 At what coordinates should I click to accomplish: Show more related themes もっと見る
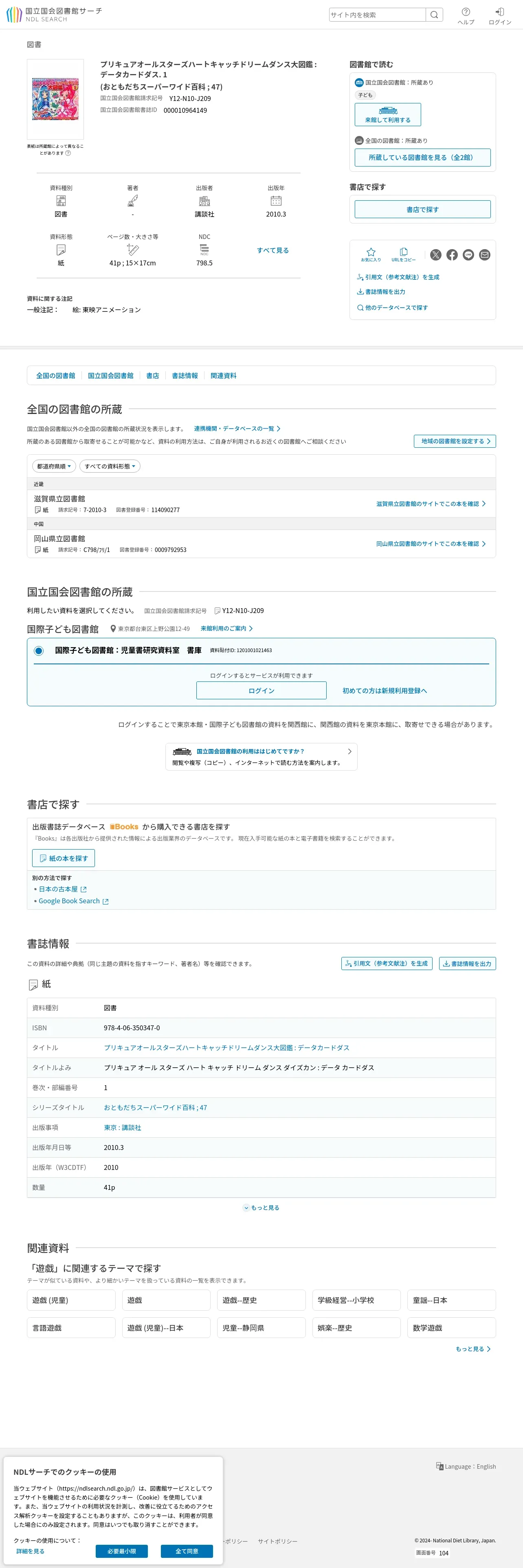(473, 1349)
